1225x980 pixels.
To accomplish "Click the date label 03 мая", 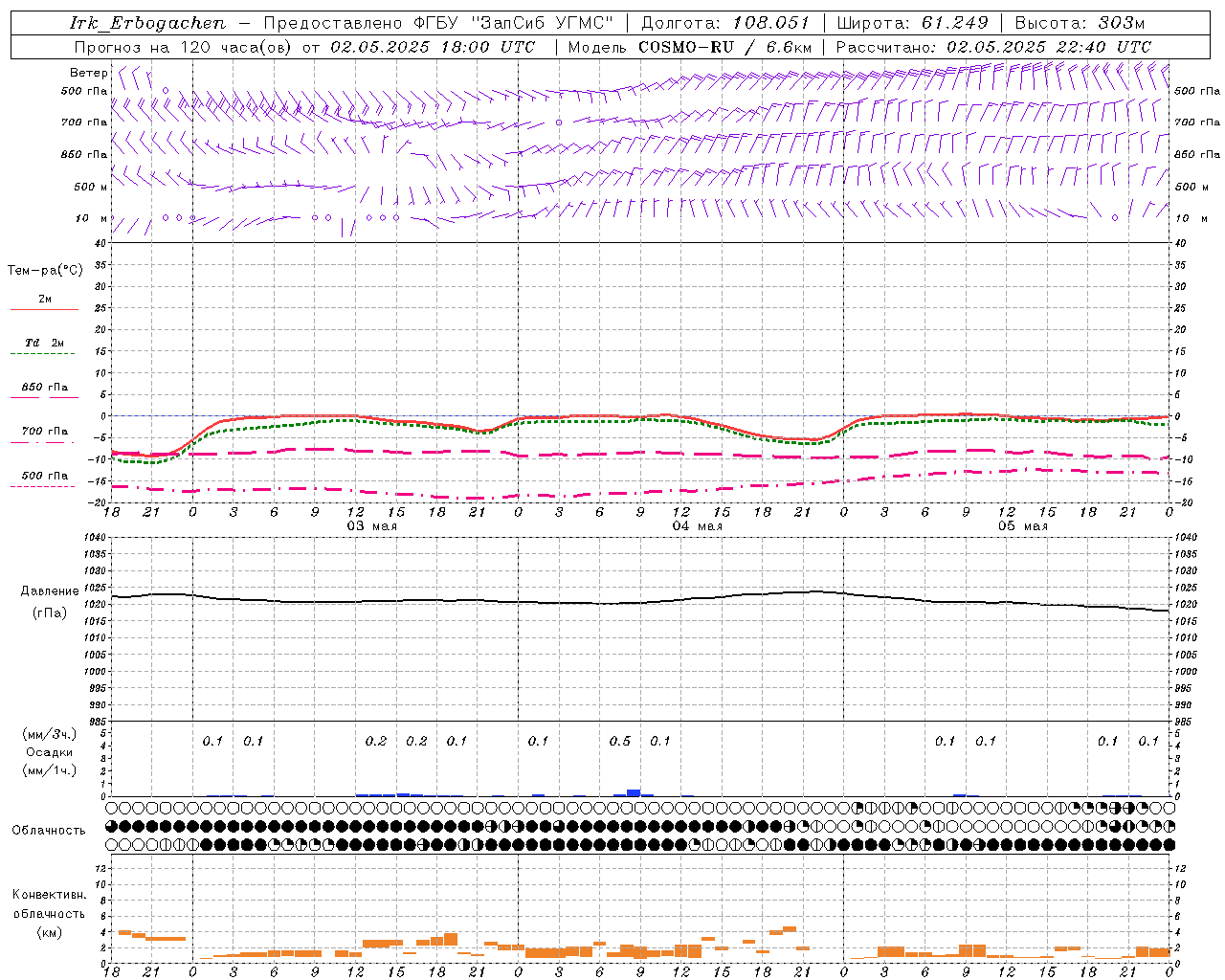I will click(x=371, y=526).
